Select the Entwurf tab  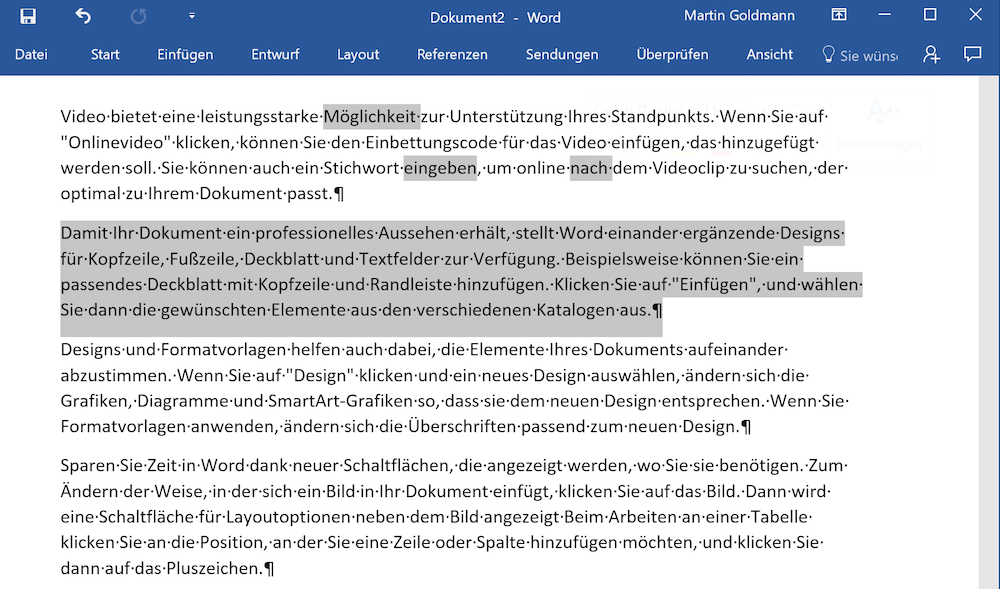[x=276, y=55]
